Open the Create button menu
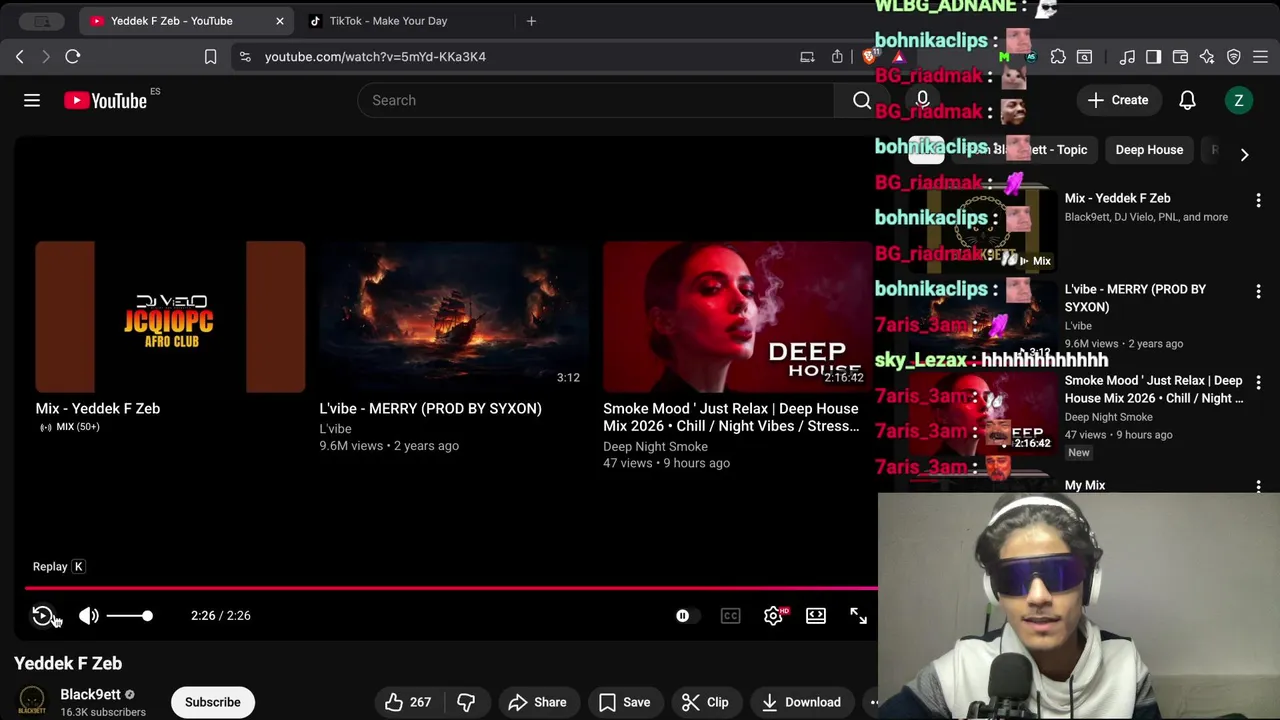 tap(1118, 100)
